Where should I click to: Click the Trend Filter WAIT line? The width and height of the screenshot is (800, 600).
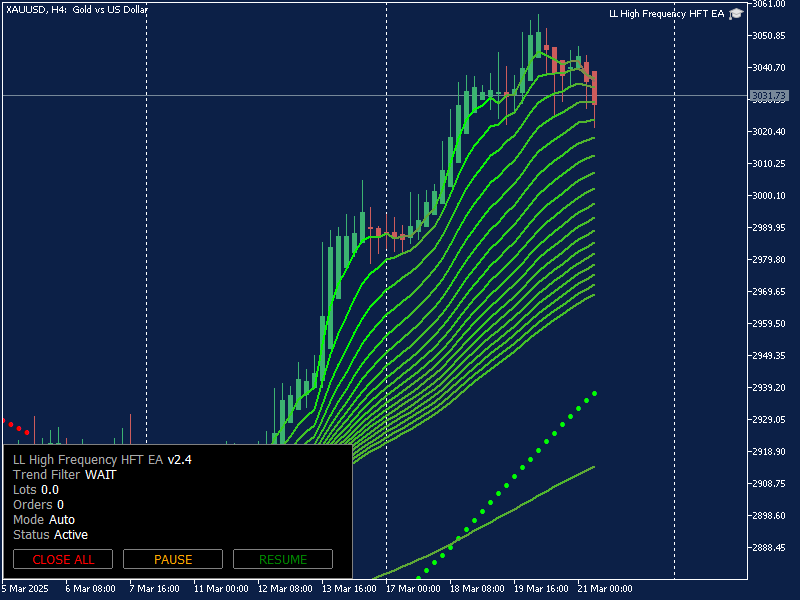(x=65, y=474)
